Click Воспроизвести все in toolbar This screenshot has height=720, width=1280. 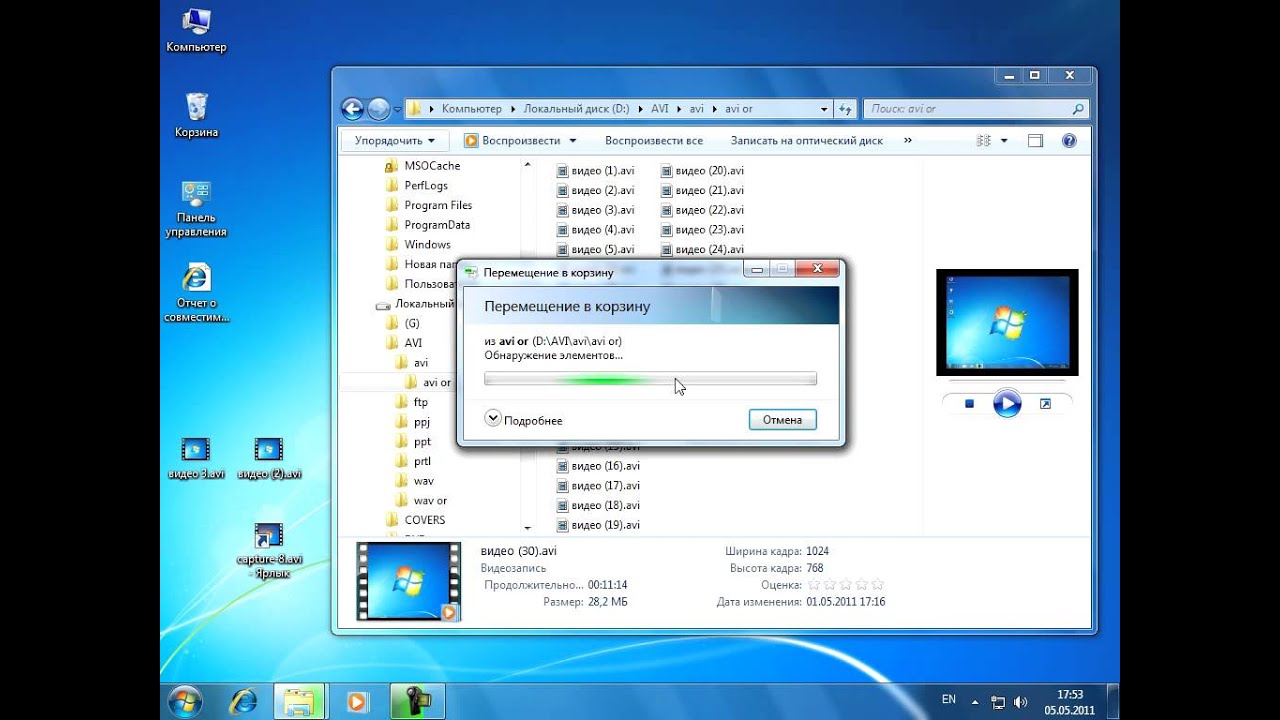[x=654, y=141]
